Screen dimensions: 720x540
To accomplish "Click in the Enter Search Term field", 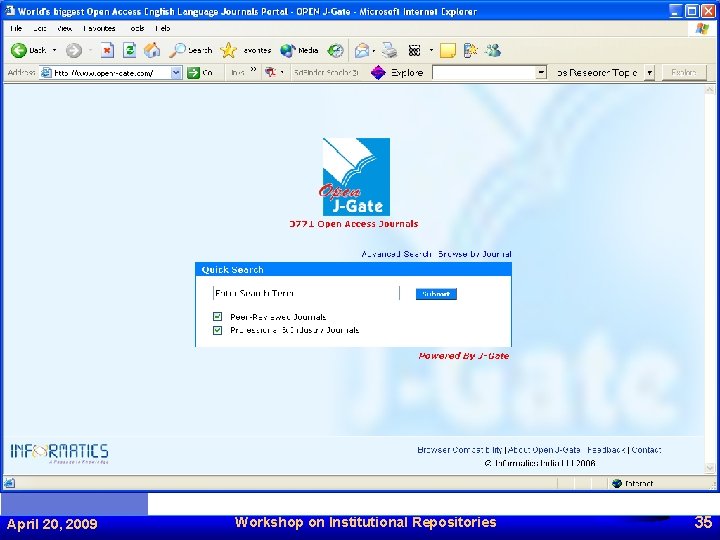I will [306, 293].
